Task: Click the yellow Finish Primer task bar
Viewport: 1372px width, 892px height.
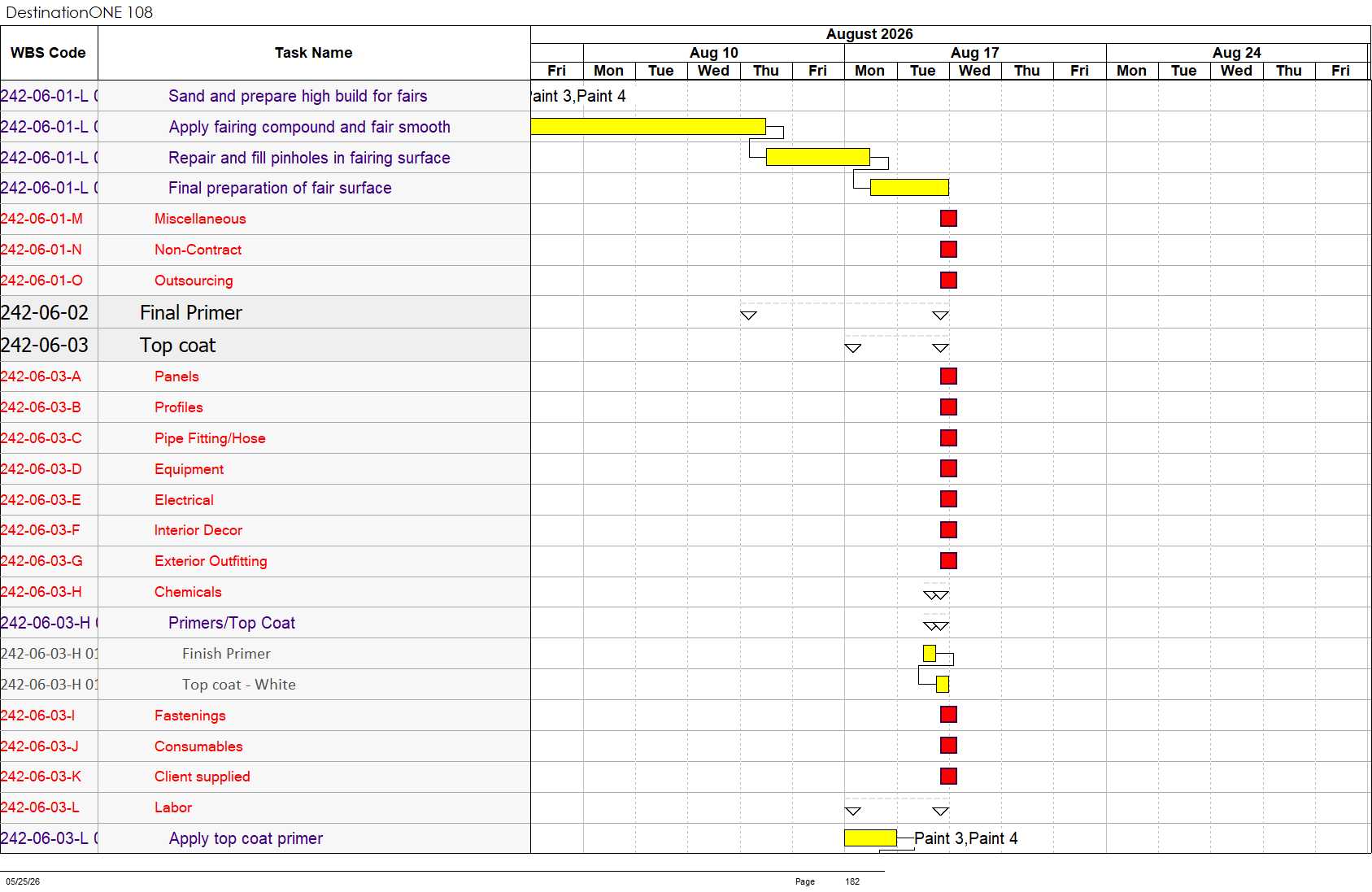Action: click(930, 653)
